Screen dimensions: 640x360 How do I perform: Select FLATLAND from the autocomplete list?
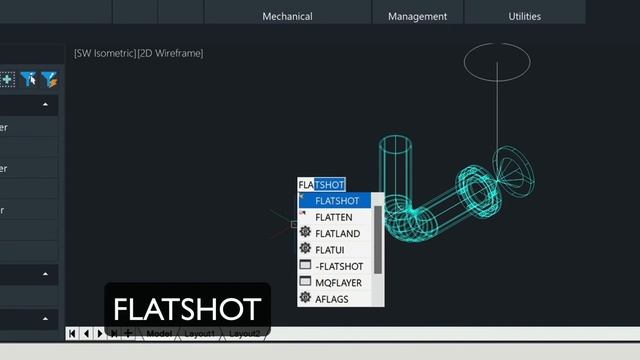(335, 233)
